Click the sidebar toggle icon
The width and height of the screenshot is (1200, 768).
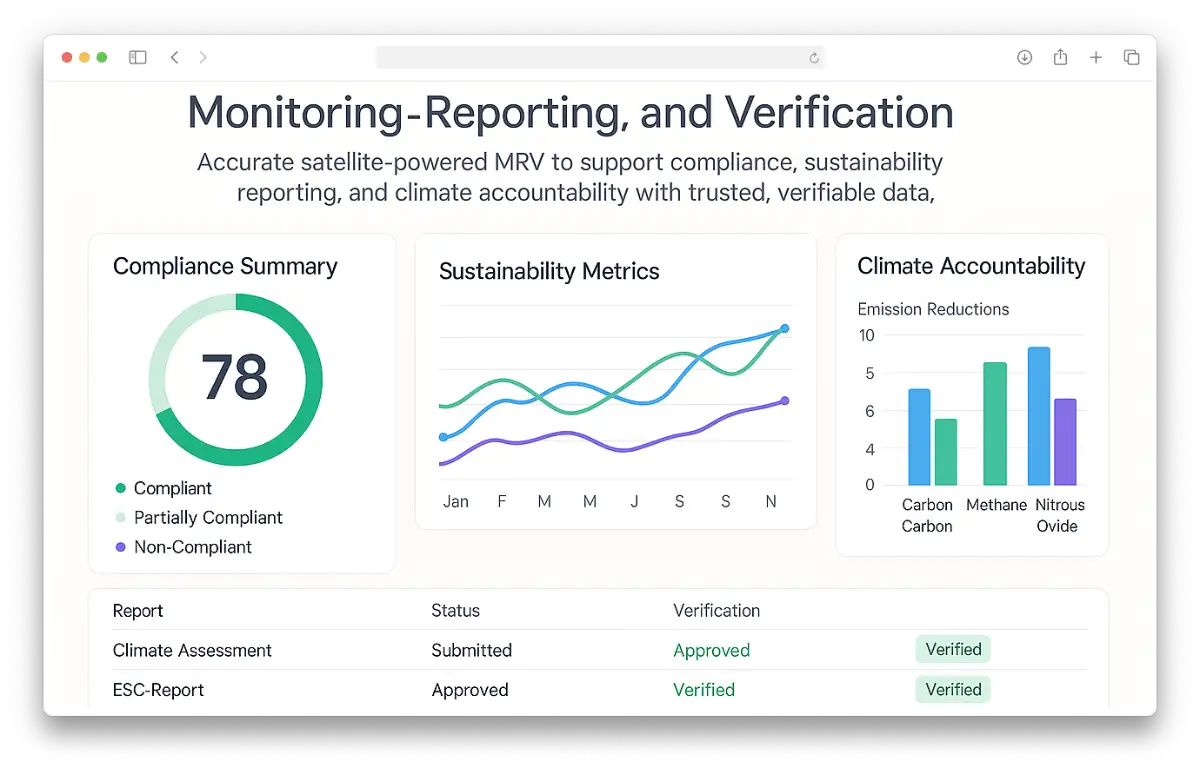coord(138,58)
